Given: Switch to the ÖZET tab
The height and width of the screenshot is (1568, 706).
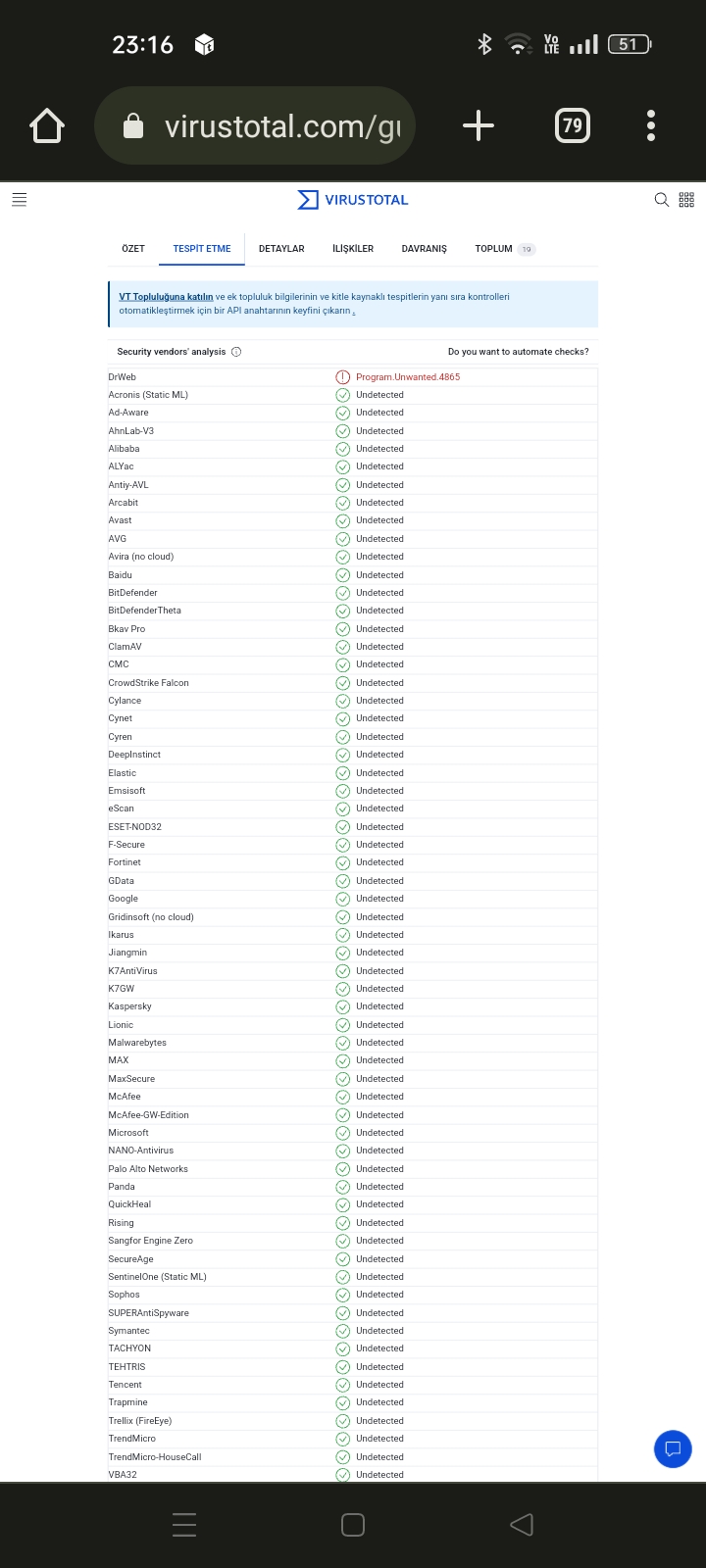Looking at the screenshot, I should click(133, 249).
